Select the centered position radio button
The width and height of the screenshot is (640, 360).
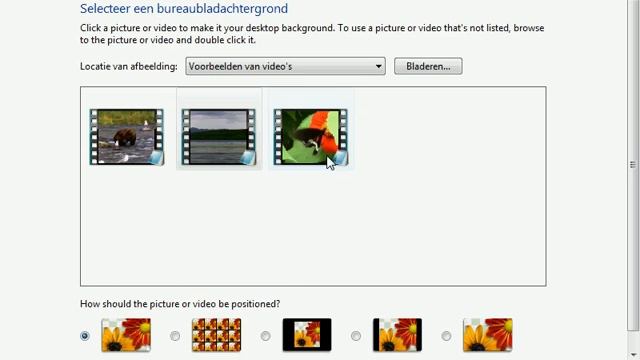(x=265, y=336)
